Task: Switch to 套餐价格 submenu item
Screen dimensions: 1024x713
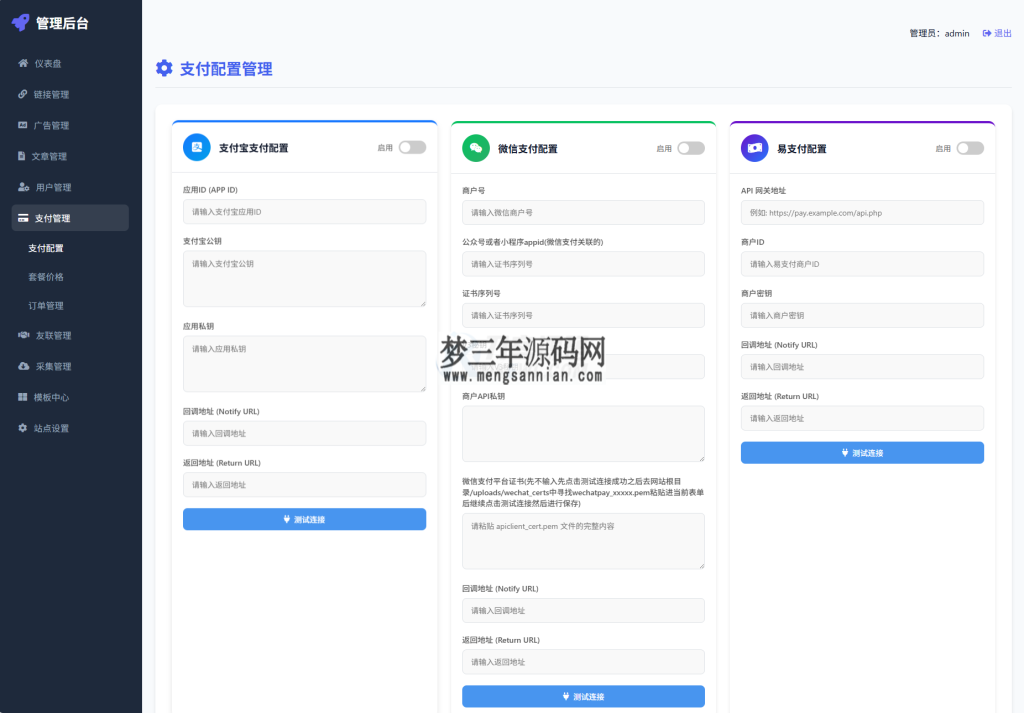Action: coord(47,276)
